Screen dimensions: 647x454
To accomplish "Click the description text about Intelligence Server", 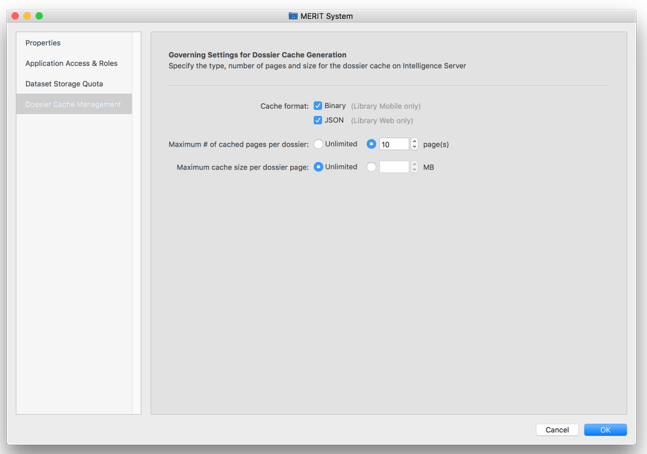I will (x=317, y=66).
